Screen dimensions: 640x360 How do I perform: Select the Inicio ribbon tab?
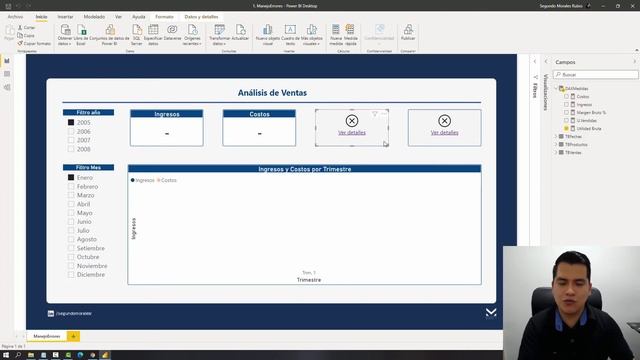(41, 17)
